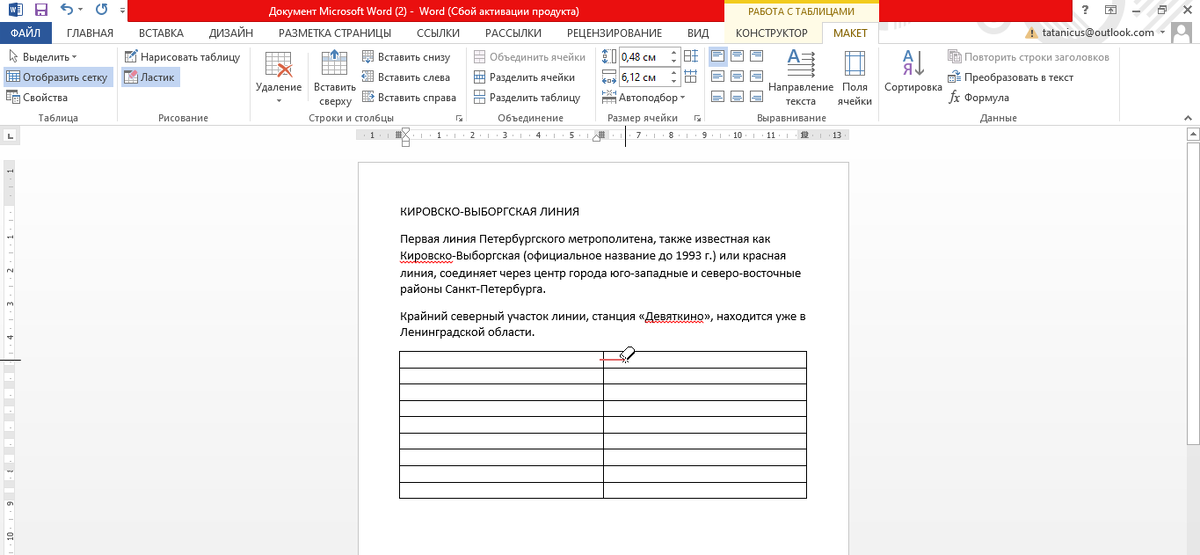Image resolution: width=1200 pixels, height=555 pixels.
Task: Select align top center cell alignment
Action: coord(737,57)
